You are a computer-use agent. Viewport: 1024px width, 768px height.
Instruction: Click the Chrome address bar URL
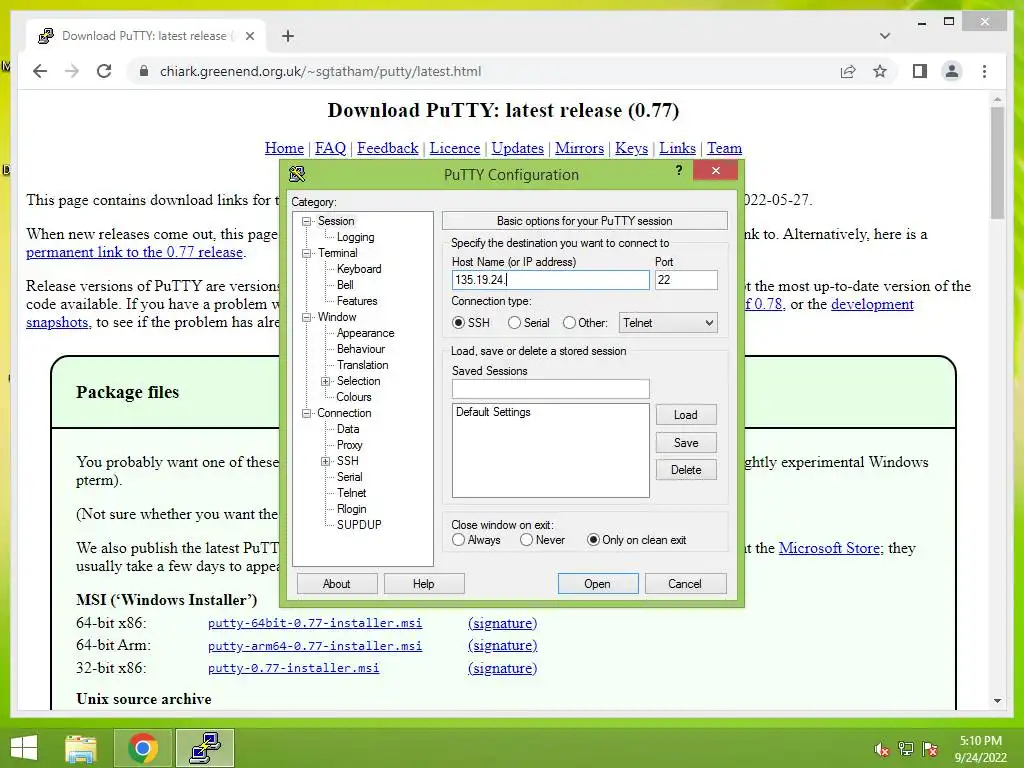coord(321,71)
